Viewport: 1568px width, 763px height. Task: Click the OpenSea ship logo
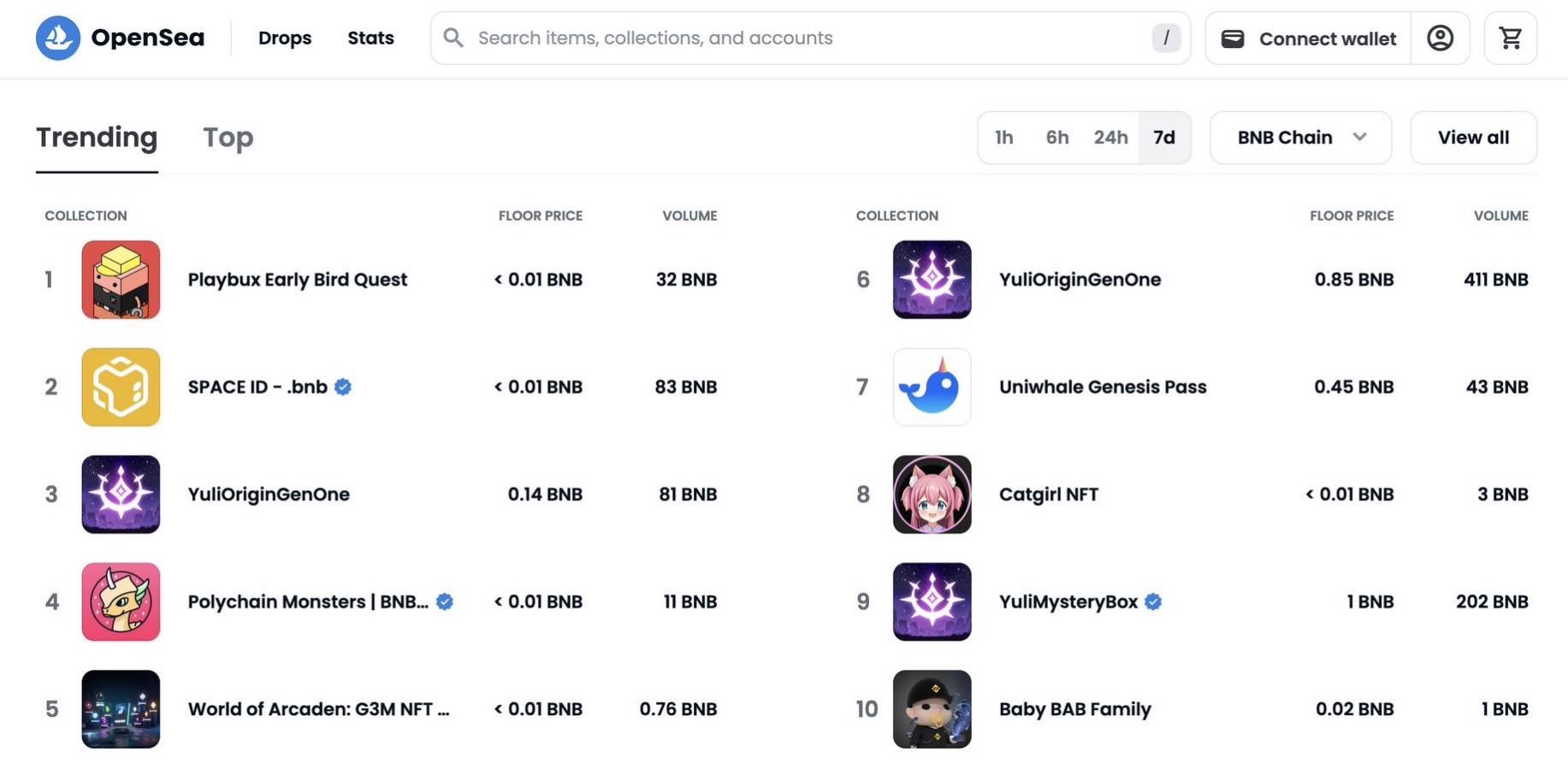[58, 38]
